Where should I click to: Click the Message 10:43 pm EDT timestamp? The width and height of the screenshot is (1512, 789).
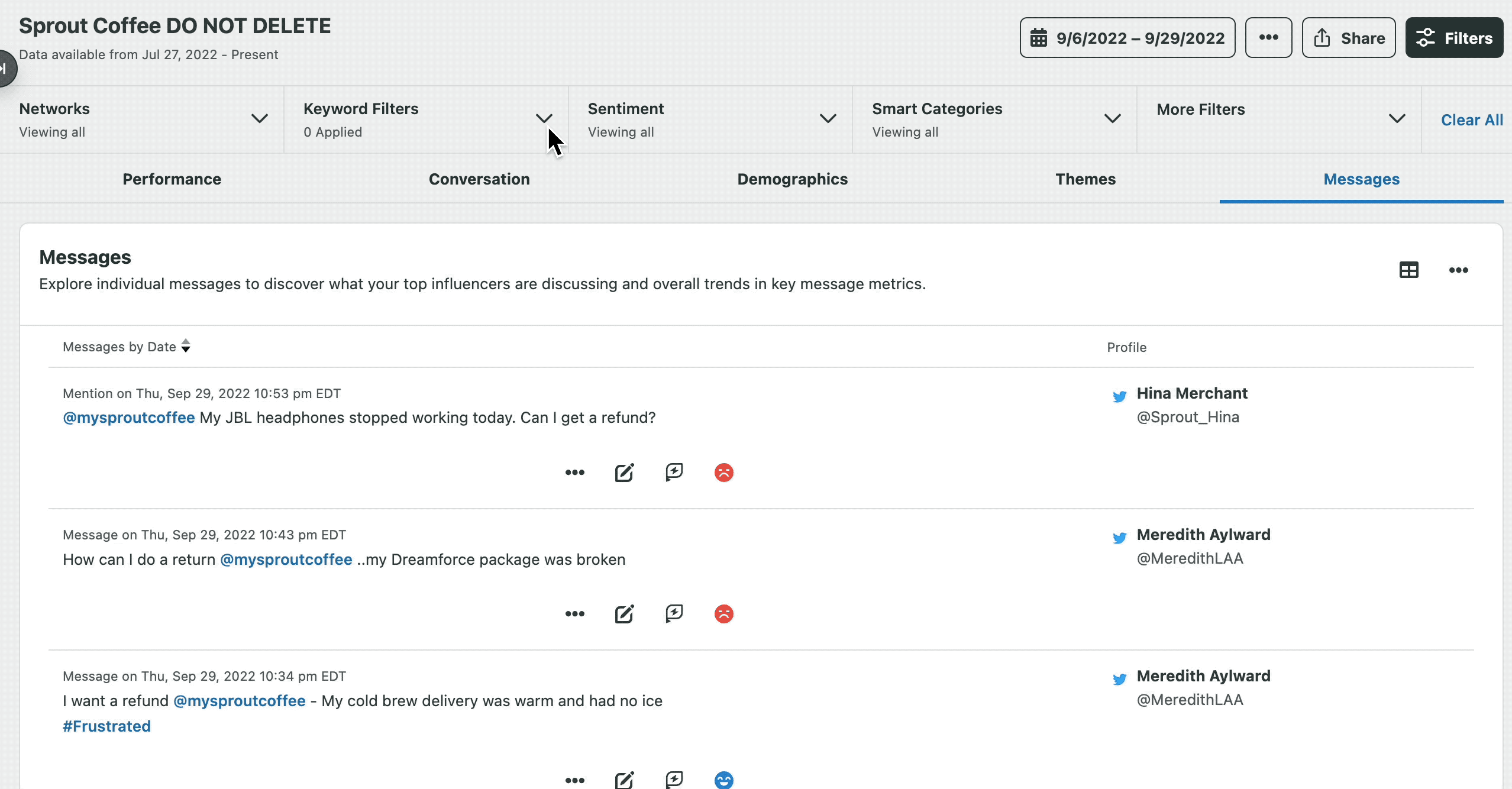pos(204,535)
